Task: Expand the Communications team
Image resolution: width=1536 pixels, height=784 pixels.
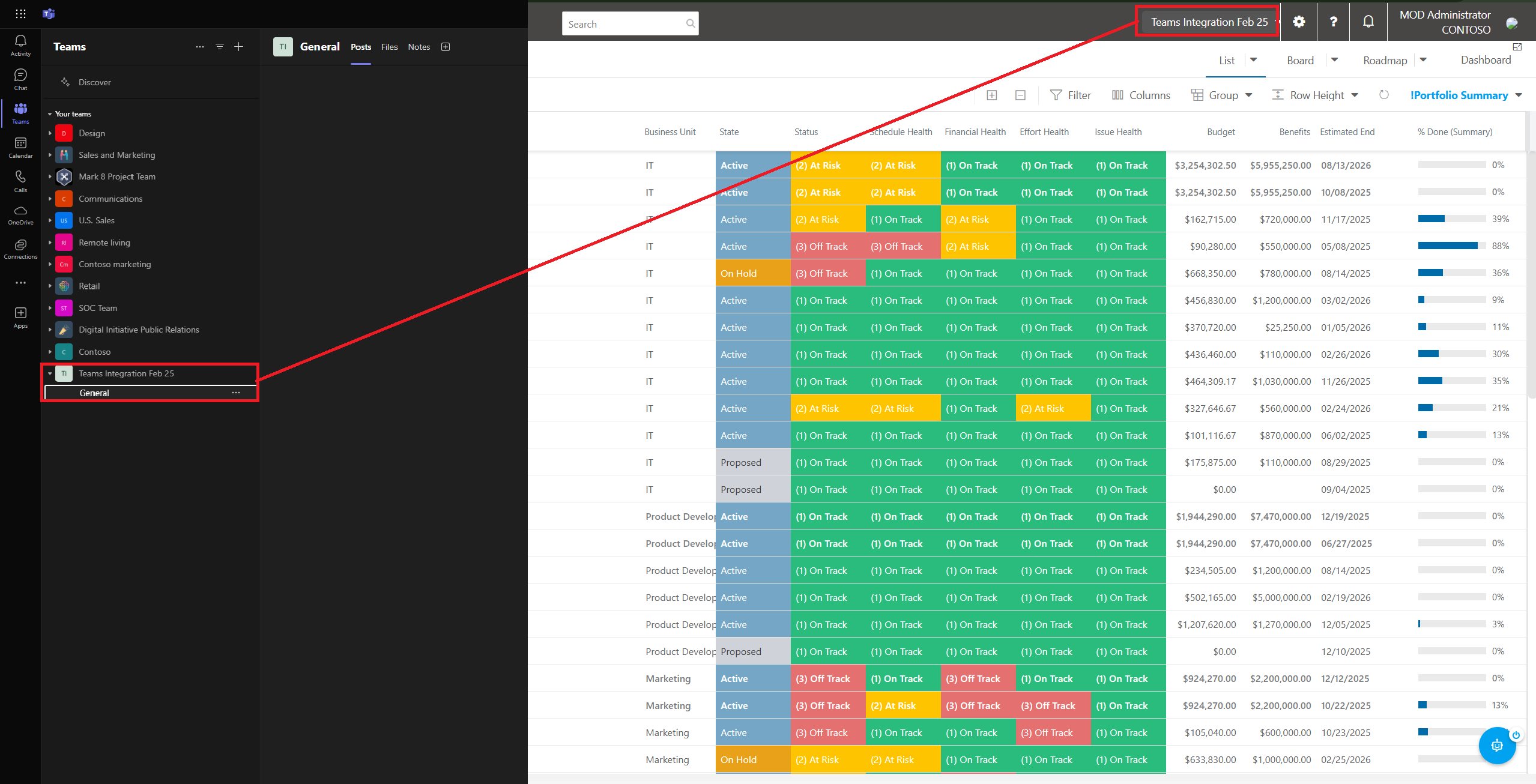Action: pos(50,199)
